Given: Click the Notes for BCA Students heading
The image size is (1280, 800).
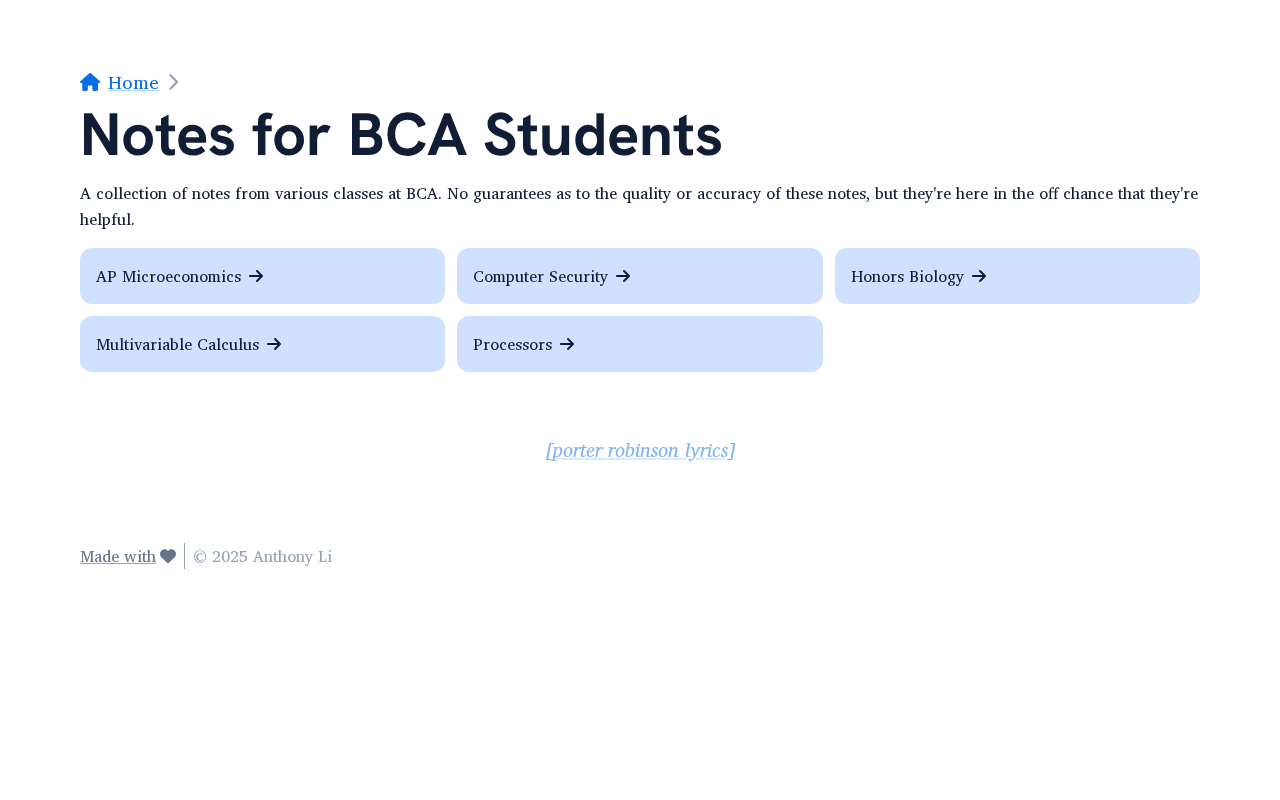Looking at the screenshot, I should coord(400,135).
